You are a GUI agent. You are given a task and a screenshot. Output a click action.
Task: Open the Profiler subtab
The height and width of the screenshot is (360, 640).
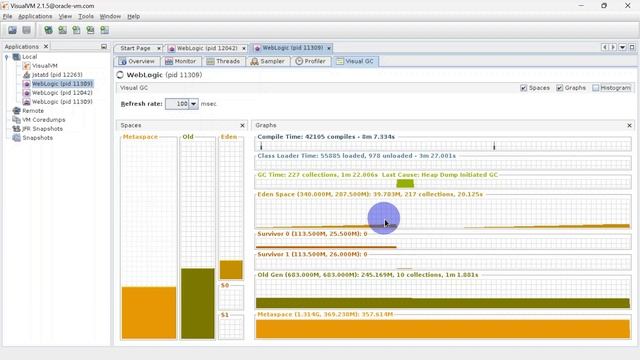point(311,61)
